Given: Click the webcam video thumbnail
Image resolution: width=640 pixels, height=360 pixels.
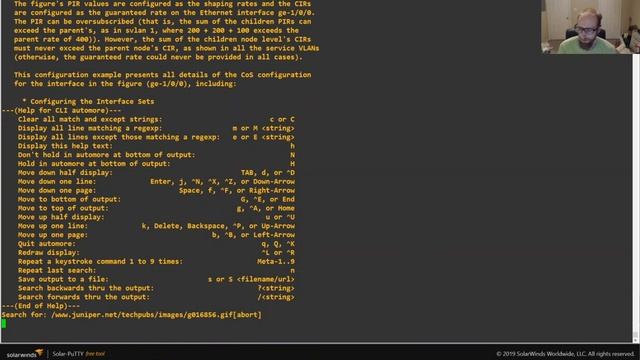Looking at the screenshot, I should tap(590, 27).
